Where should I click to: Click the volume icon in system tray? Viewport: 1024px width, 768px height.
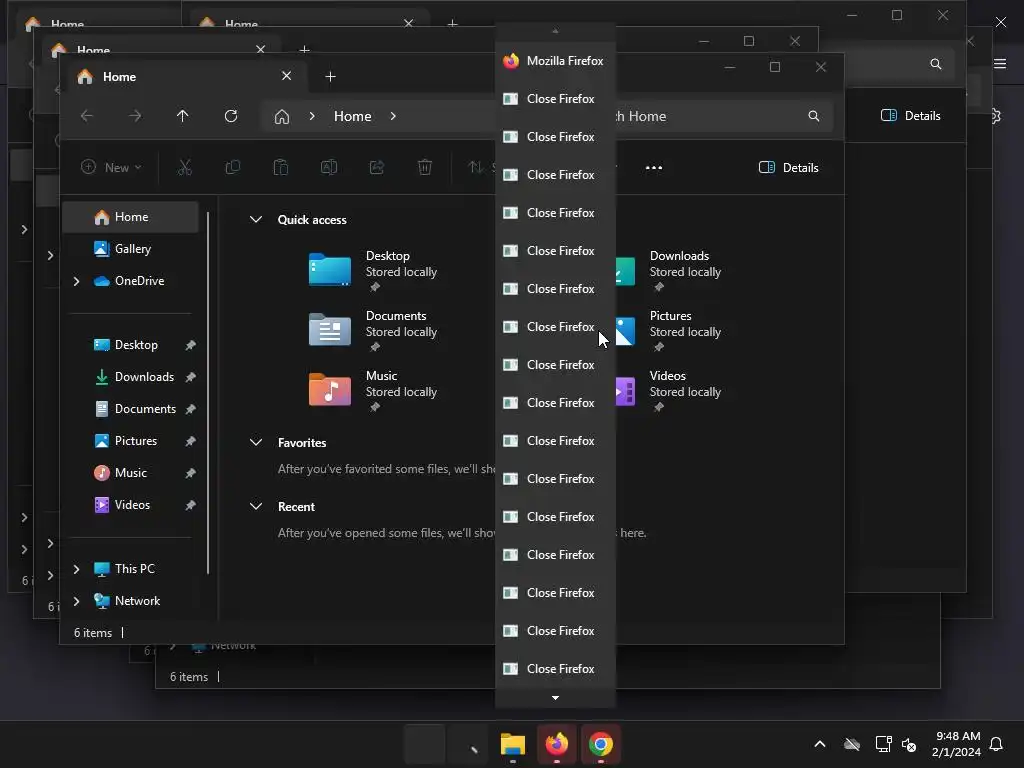[x=908, y=744]
